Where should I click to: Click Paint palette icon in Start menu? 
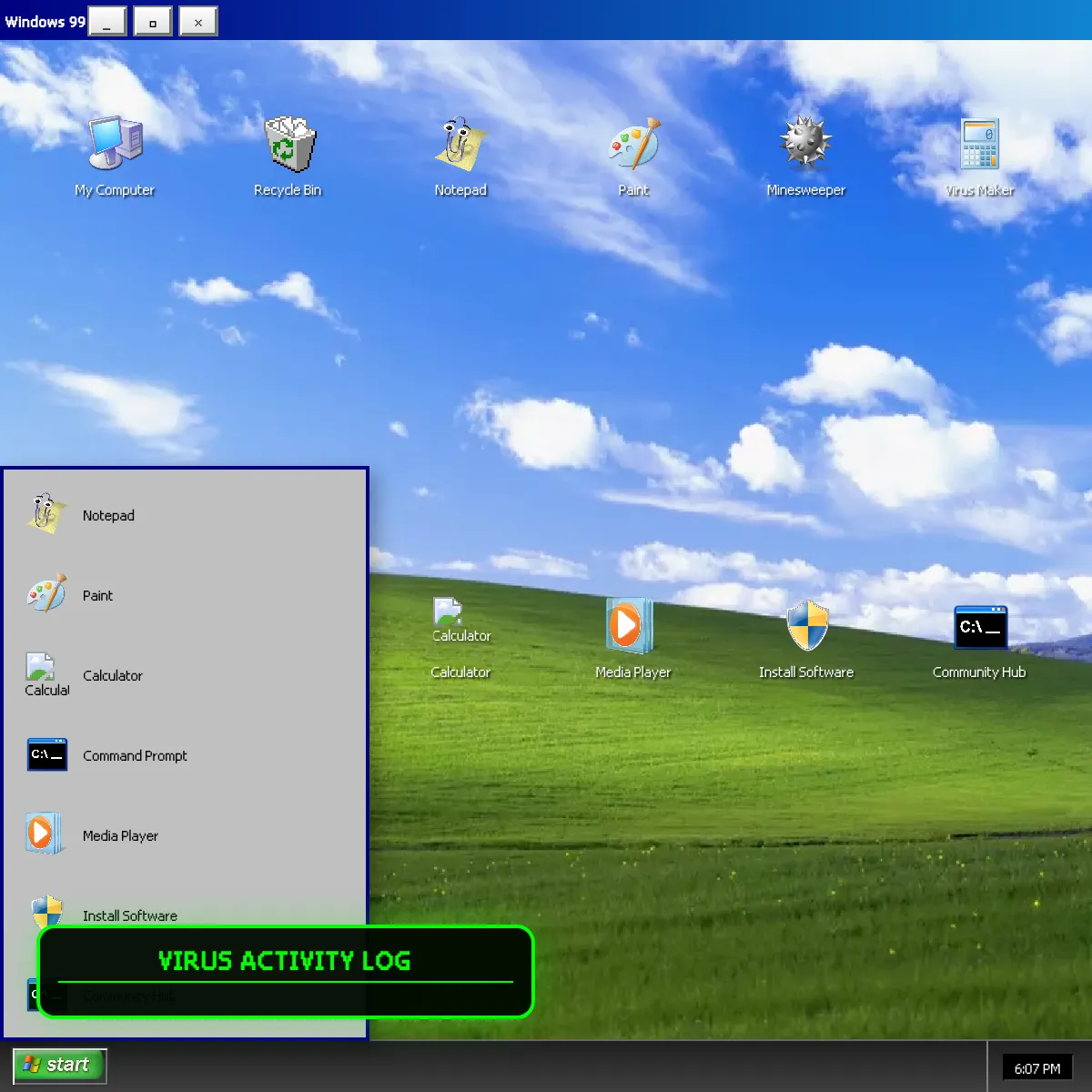[47, 595]
